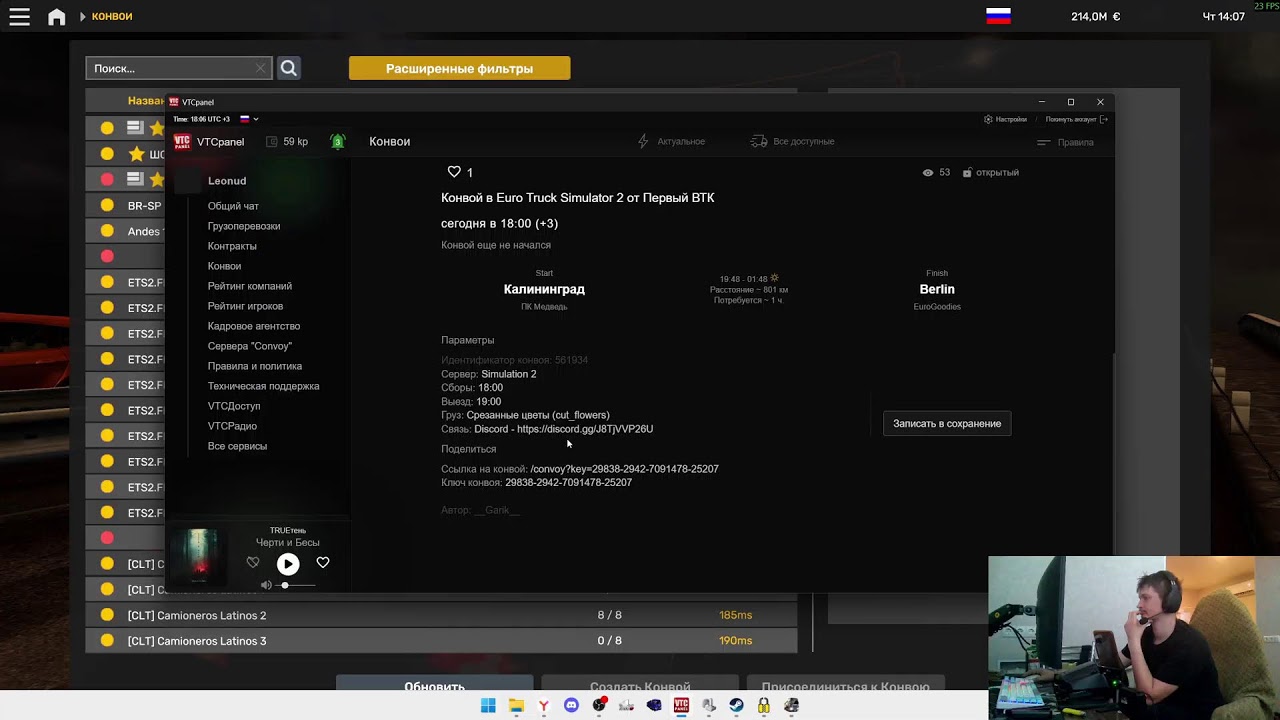Open Правила и политика in sidebar
This screenshot has height=720, width=1280.
[x=255, y=366]
